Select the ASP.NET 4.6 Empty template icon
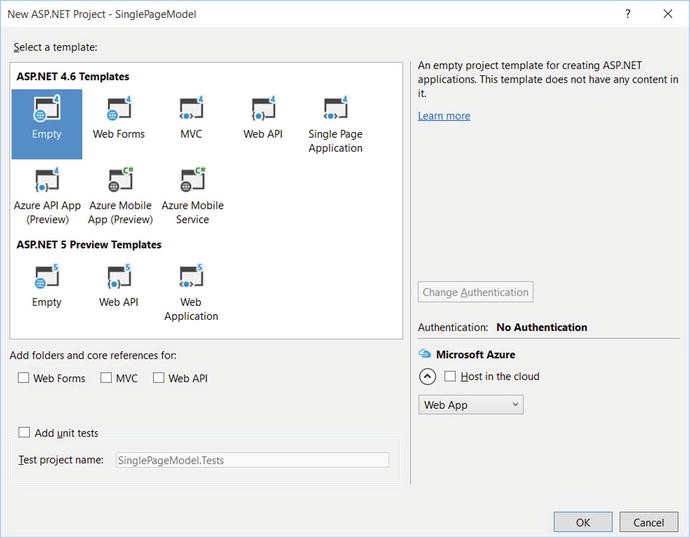 (47, 109)
